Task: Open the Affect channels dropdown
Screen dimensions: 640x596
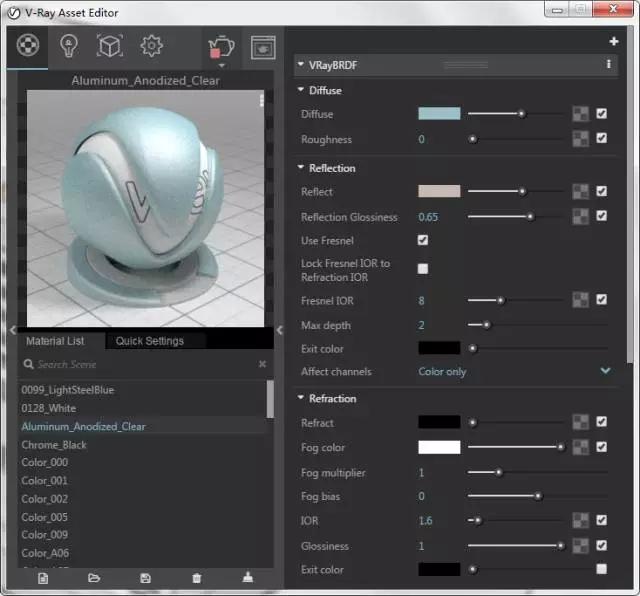Action: tap(514, 371)
